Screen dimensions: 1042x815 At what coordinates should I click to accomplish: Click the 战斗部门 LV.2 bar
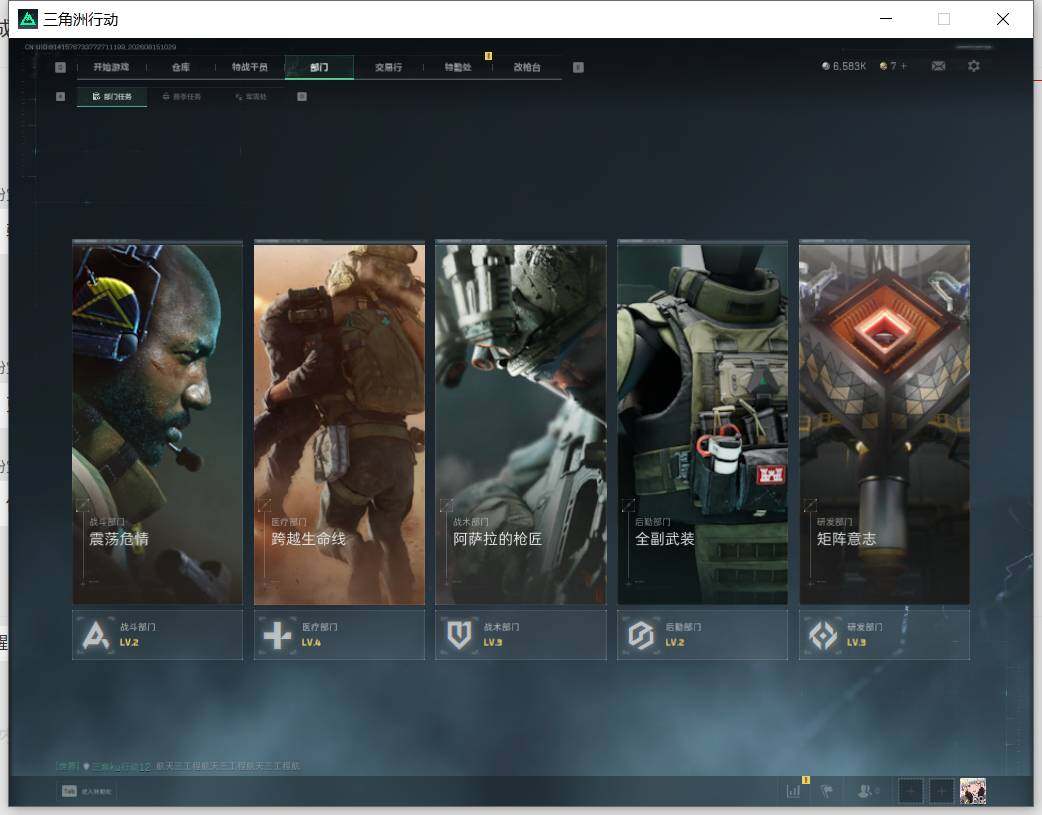157,635
